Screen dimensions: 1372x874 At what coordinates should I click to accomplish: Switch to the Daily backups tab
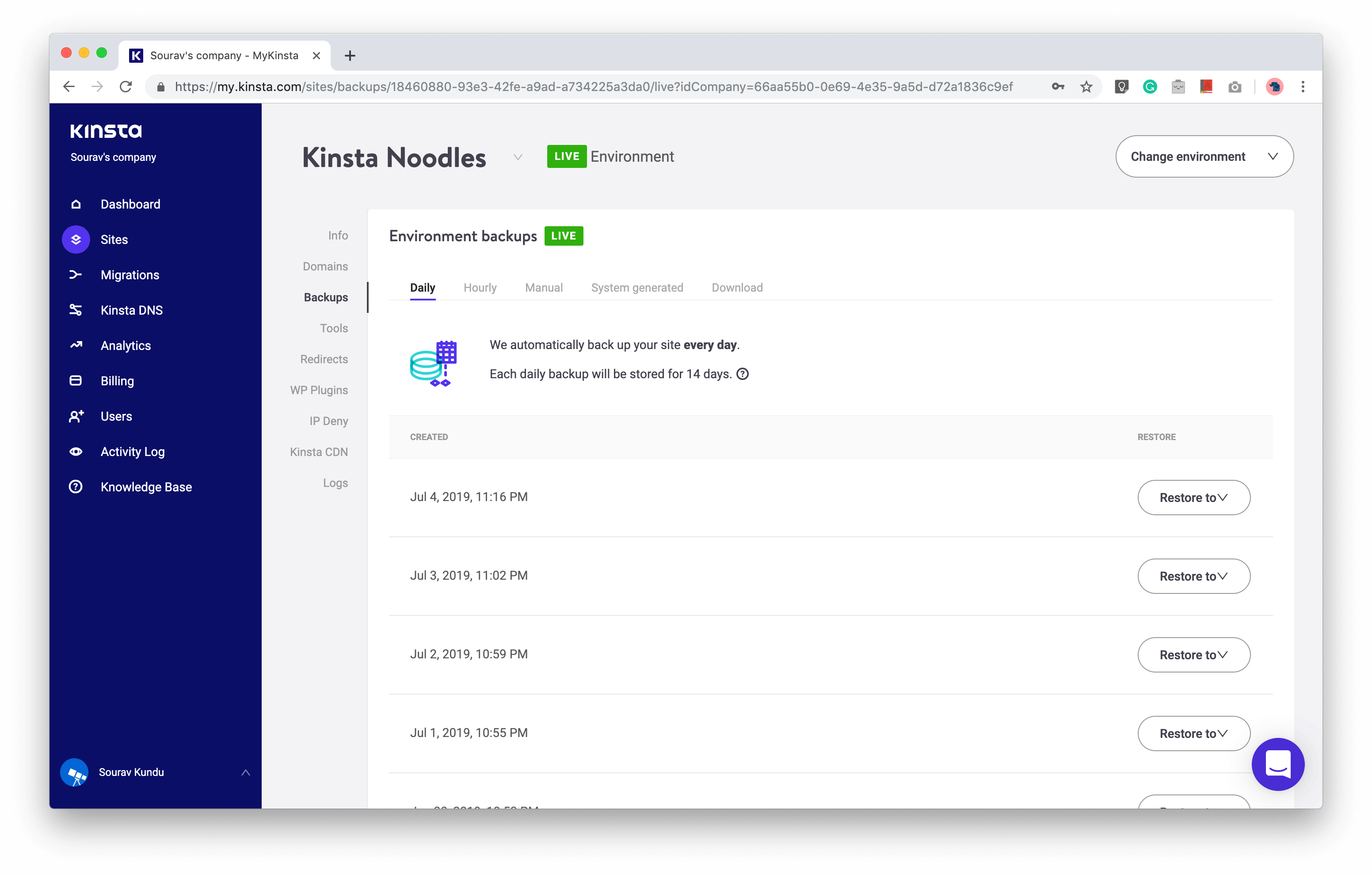point(422,287)
